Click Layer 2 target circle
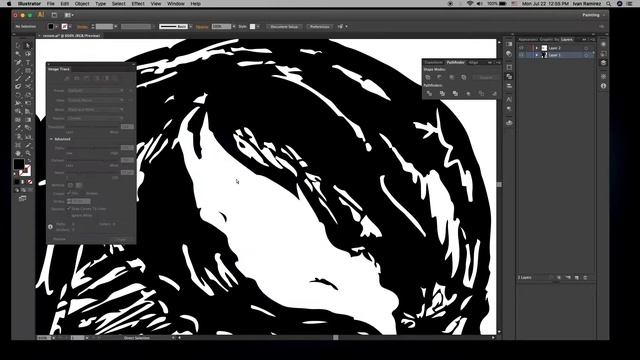The image size is (640, 360). (x=586, y=48)
